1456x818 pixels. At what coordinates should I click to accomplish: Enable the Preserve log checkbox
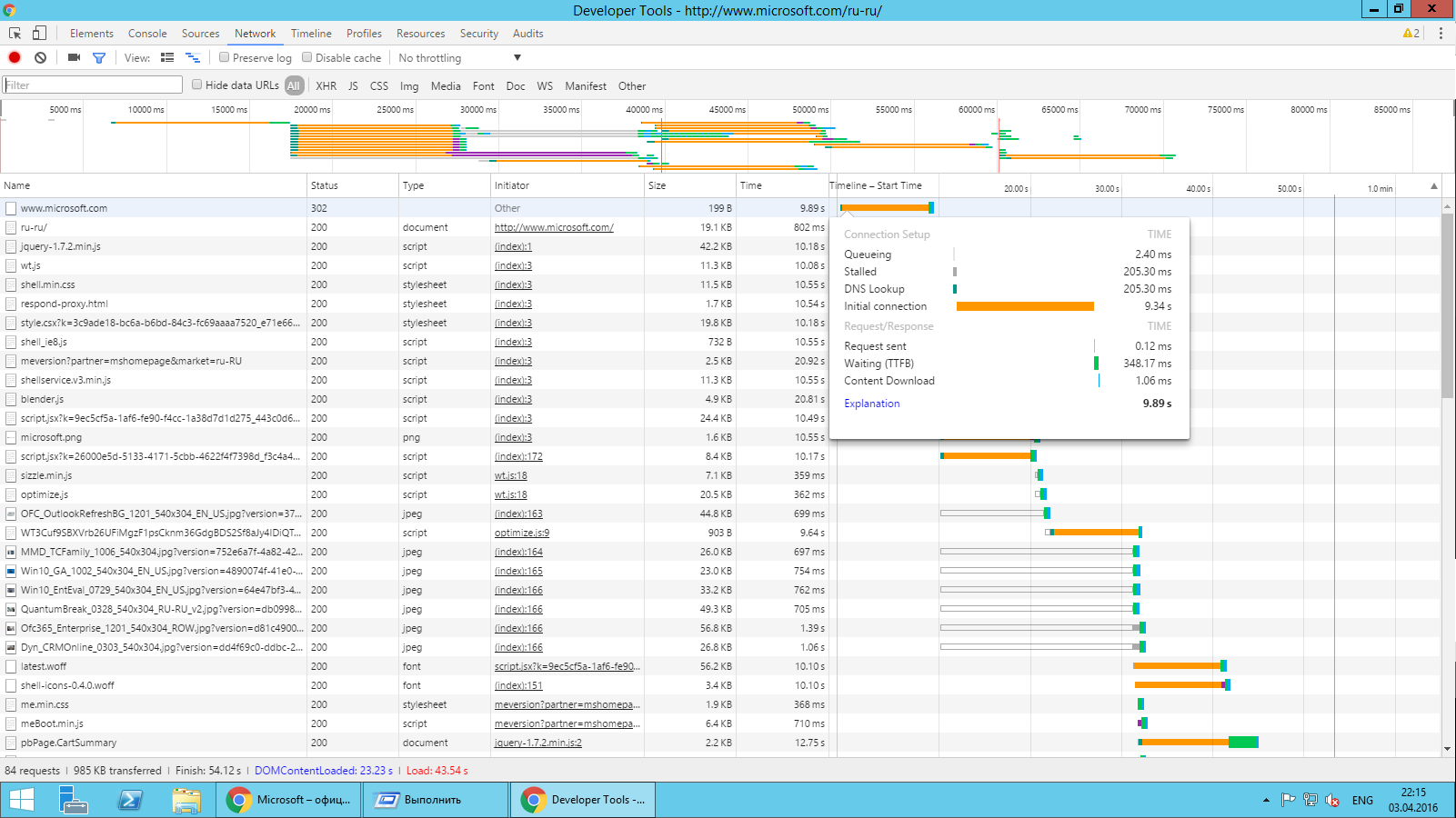224,57
